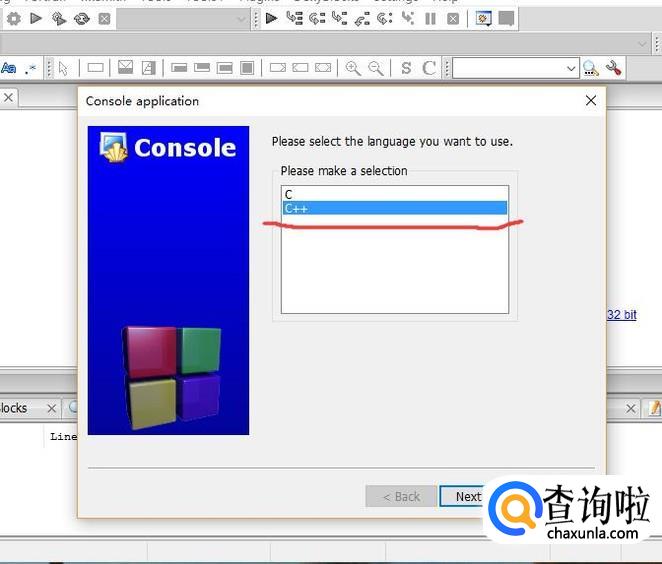Select the plain rectangle instruction tool
This screenshot has height=564, width=662.
(x=95, y=68)
